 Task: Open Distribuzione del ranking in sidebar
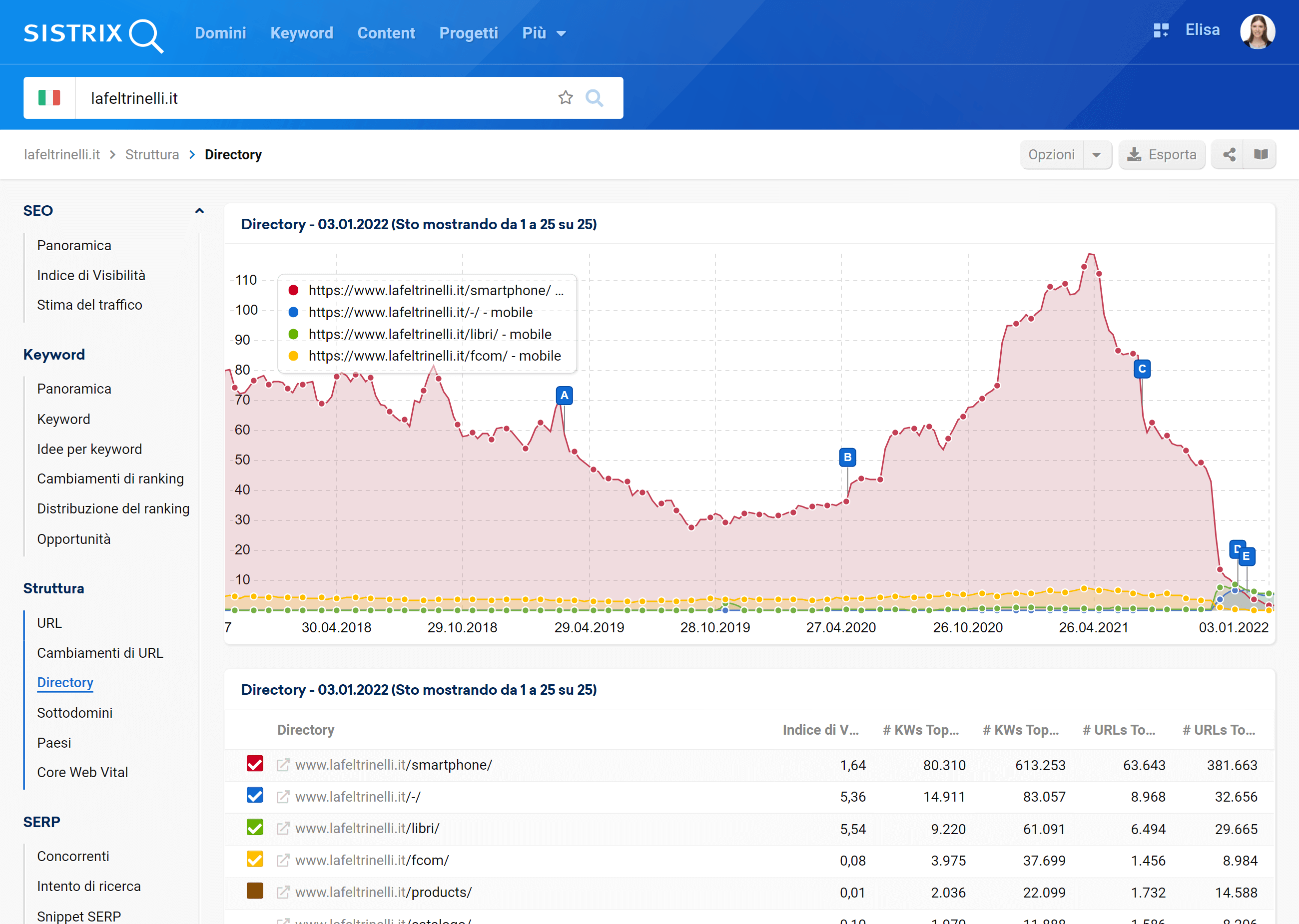point(113,508)
